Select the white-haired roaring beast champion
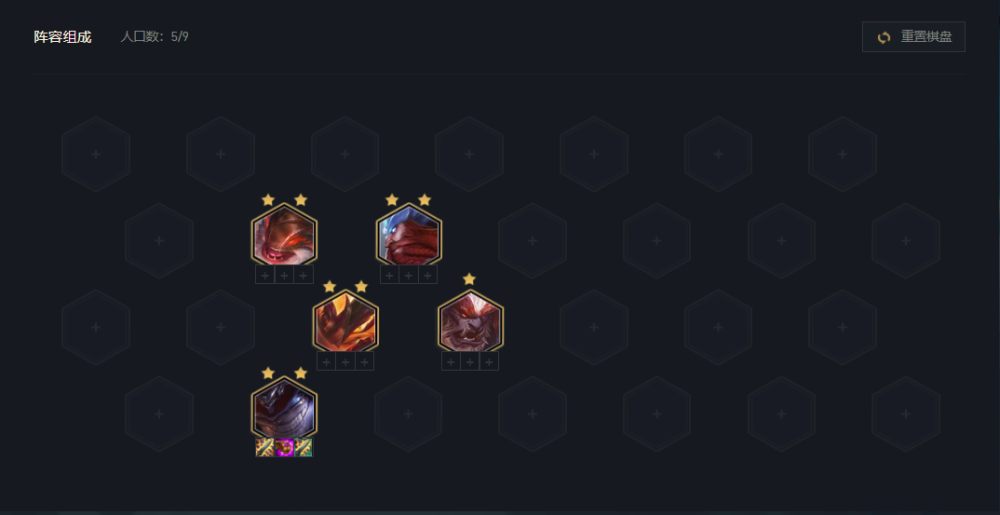 (471, 321)
